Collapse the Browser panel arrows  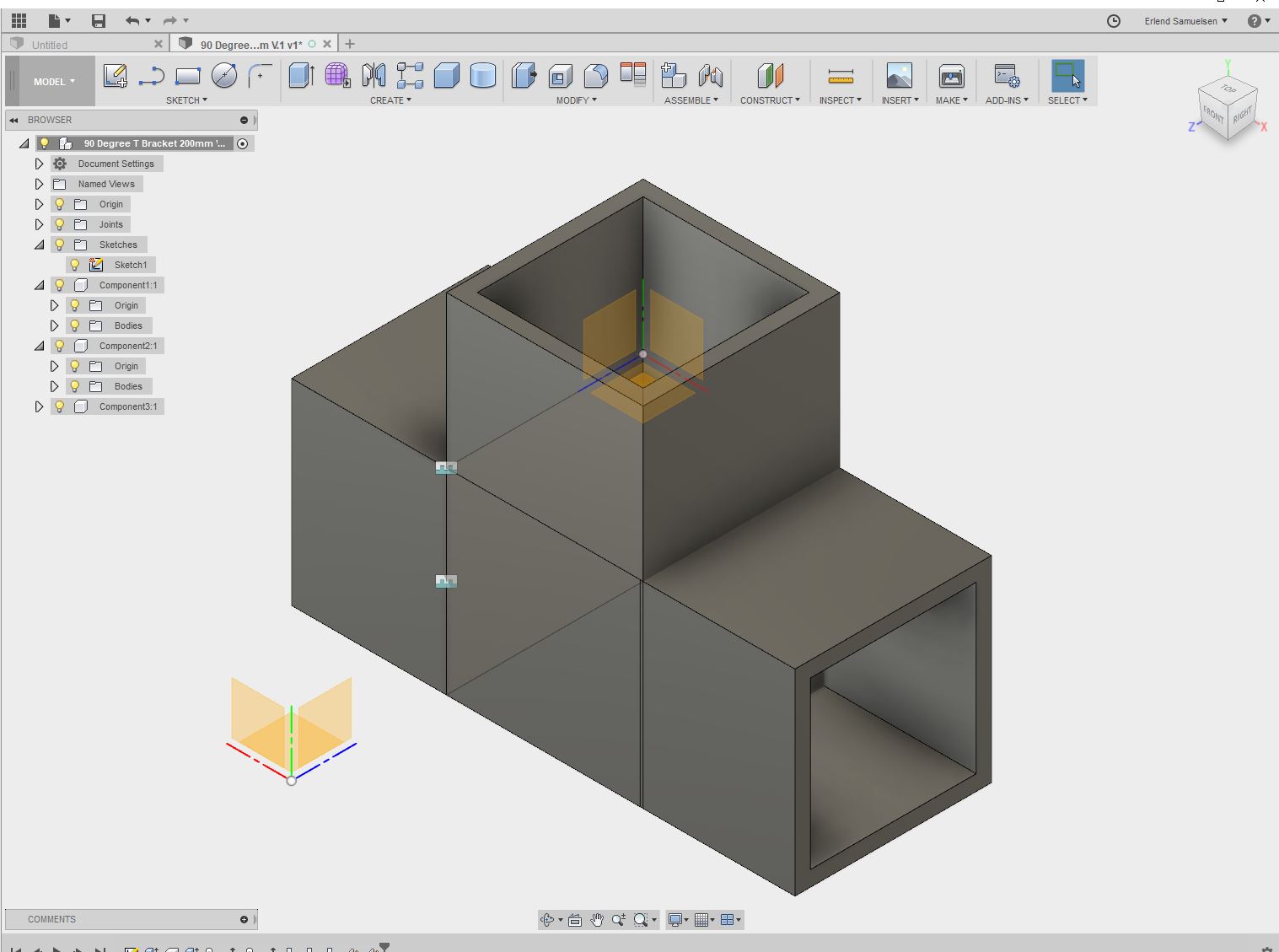[x=13, y=120]
